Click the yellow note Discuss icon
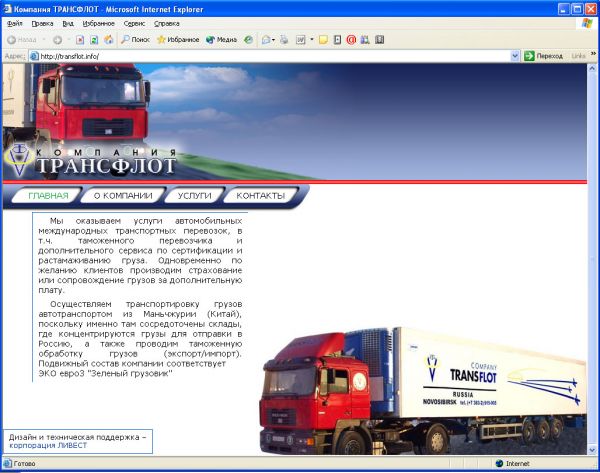Viewport: 600px width, 473px height. click(323, 40)
